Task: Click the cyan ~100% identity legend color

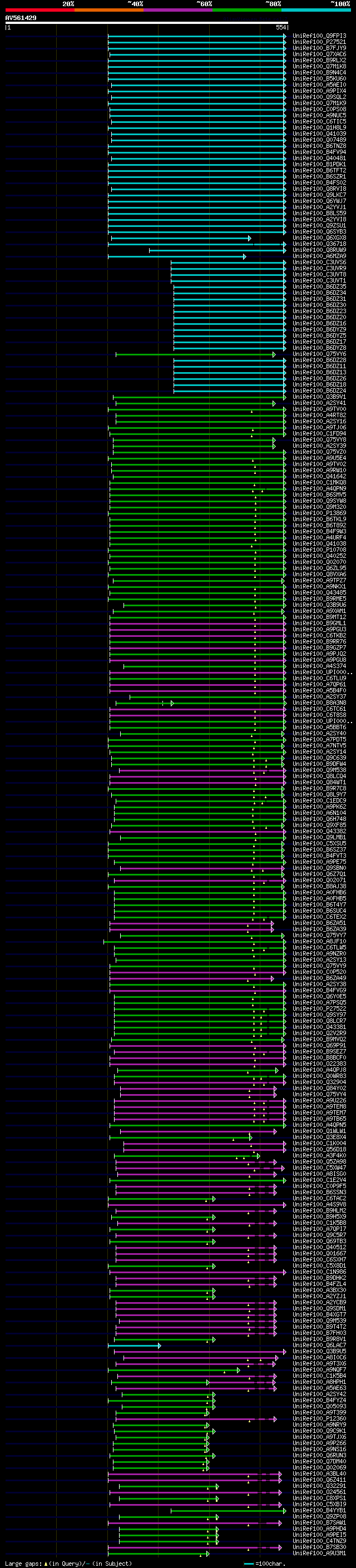Action: [x=316, y=10]
